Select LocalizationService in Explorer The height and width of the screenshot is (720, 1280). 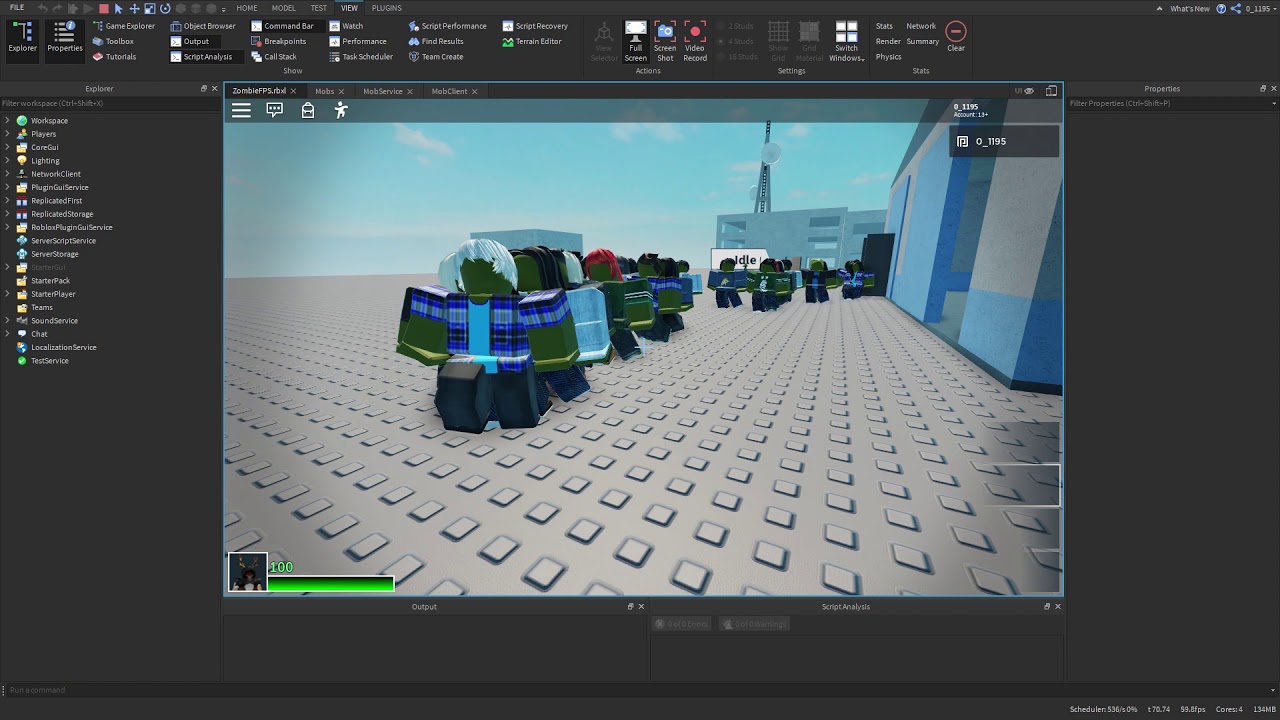63,347
